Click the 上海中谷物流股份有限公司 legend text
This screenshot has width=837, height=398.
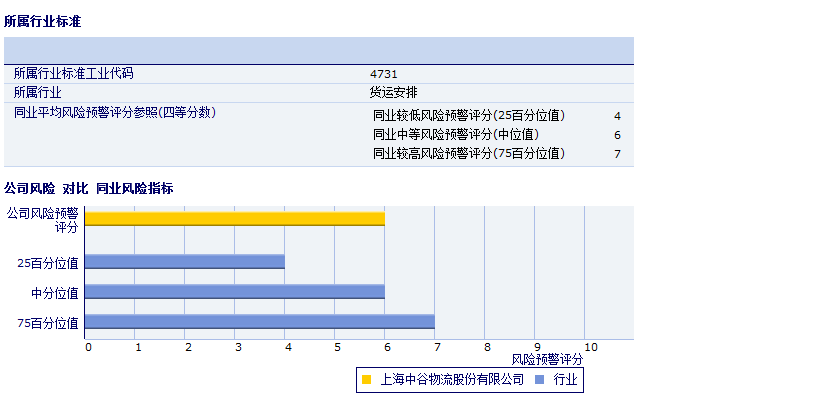pyautogui.click(x=452, y=380)
